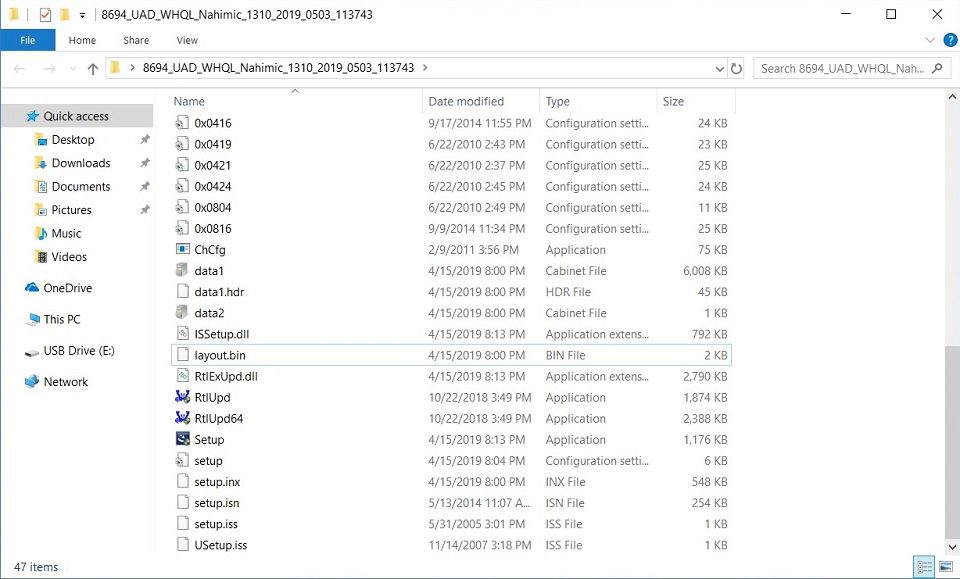Switch to the View ribbon tab
Screen dimensions: 960x579
187,40
